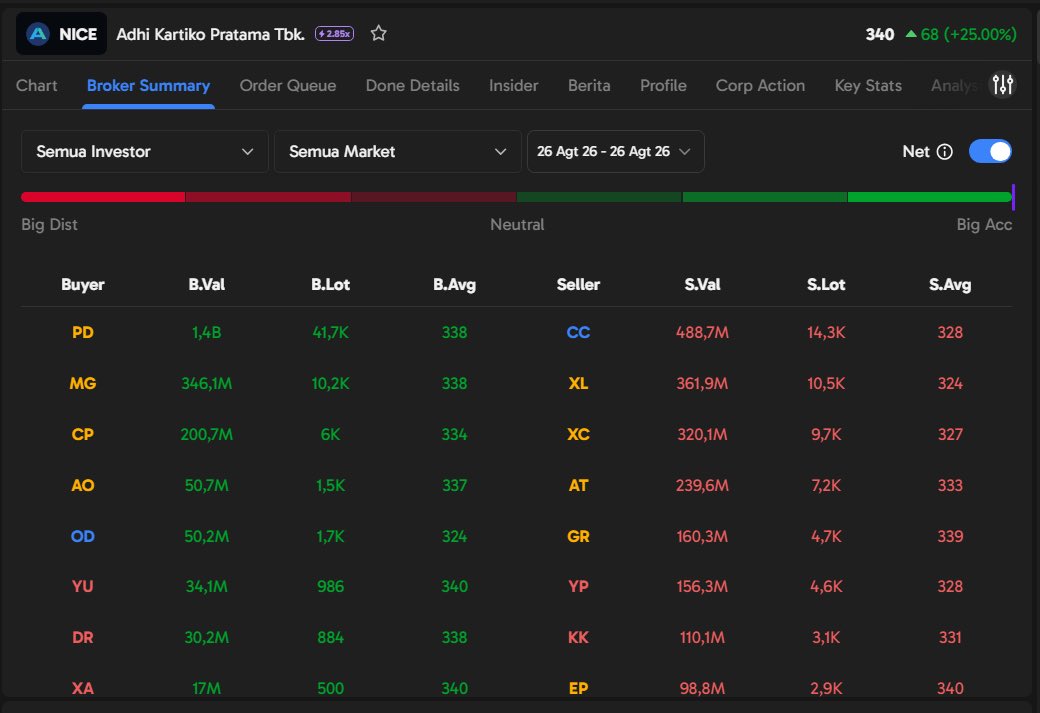Select buyer broker DR
The height and width of the screenshot is (713, 1040).
coord(83,637)
